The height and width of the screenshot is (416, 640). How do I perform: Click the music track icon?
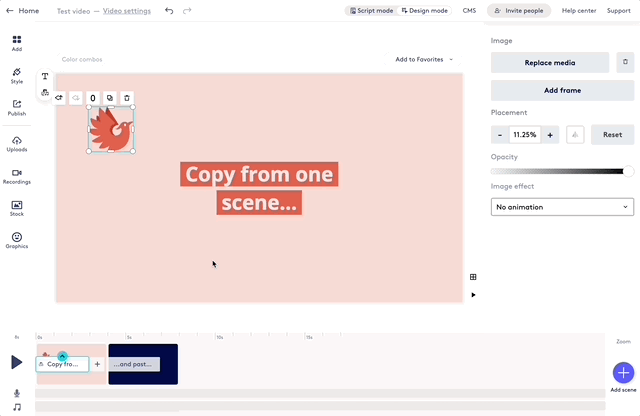point(17,407)
